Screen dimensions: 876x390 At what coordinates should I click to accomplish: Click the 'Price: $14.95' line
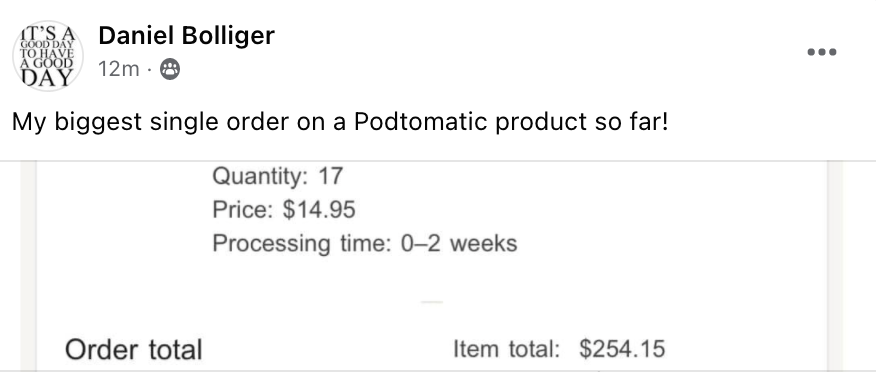pos(284,210)
